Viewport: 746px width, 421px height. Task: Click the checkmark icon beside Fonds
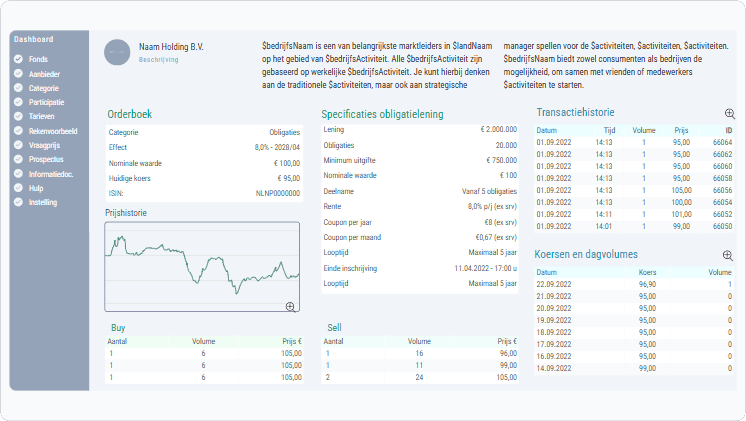[x=18, y=59]
